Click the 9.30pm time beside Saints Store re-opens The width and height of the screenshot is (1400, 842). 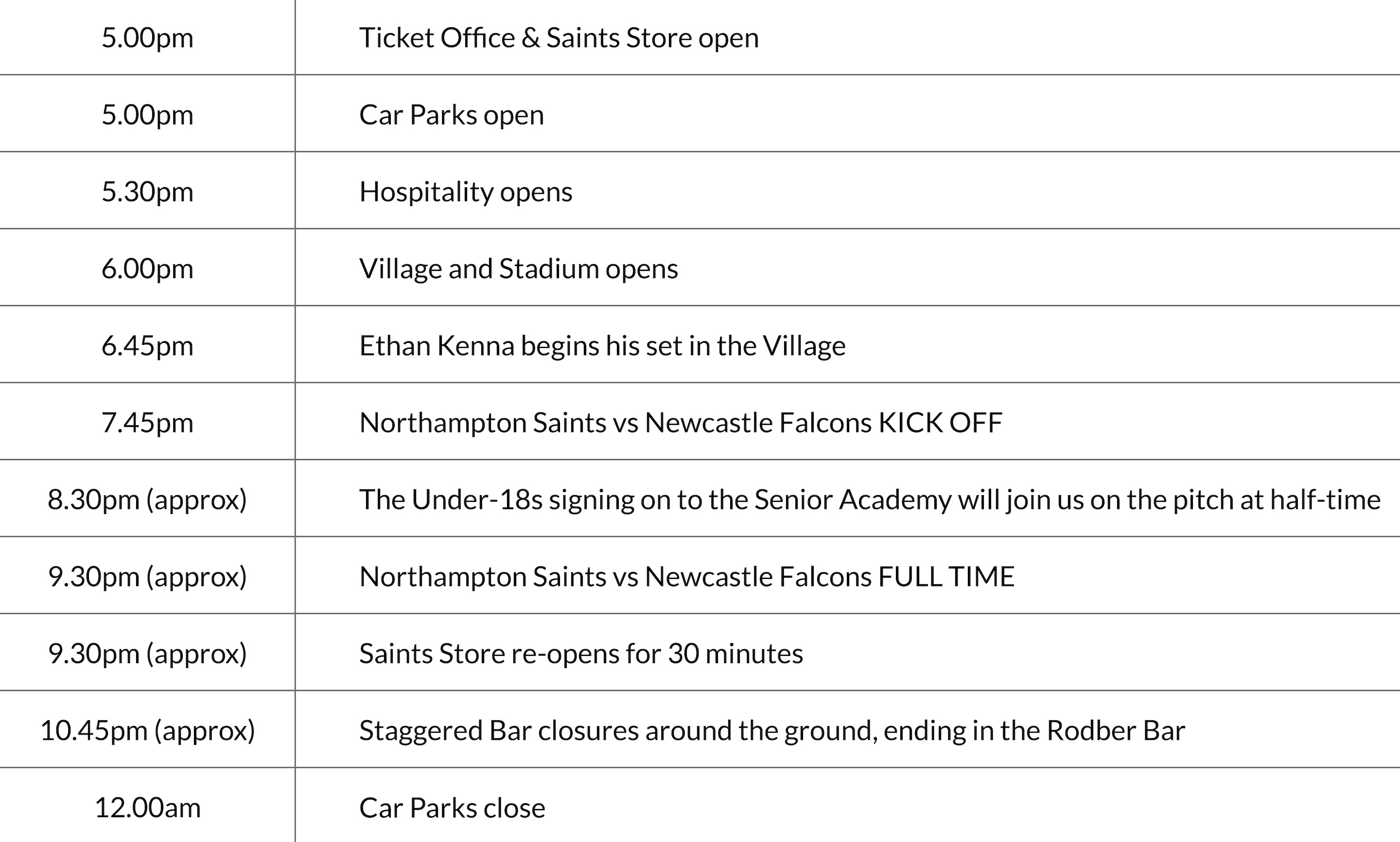(148, 653)
